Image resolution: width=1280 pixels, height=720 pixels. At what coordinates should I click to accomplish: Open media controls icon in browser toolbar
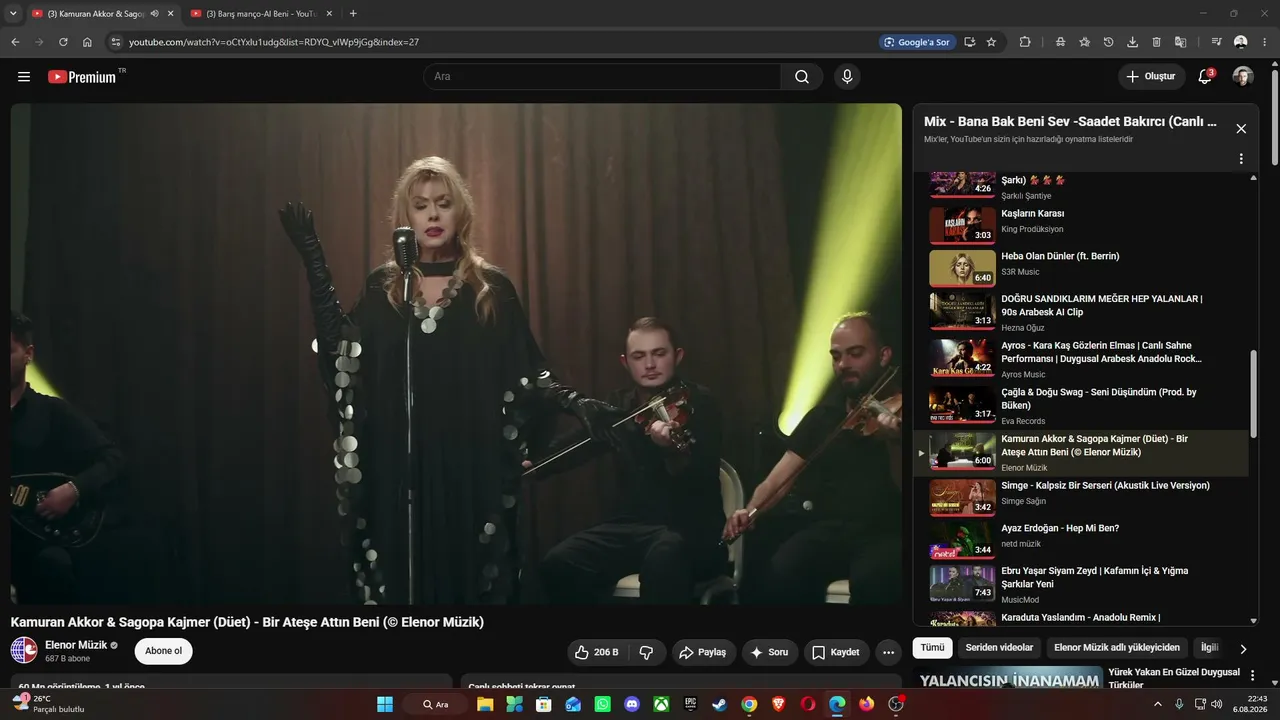[1216, 42]
